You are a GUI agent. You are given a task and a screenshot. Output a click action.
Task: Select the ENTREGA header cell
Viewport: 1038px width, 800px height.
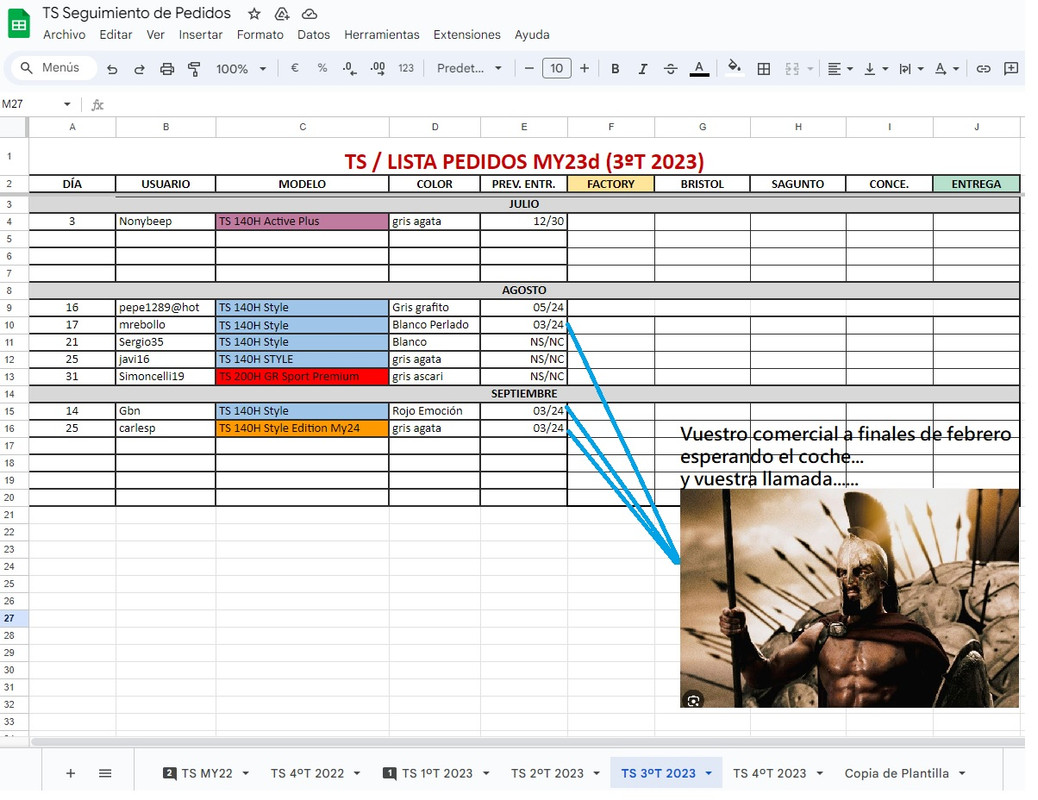pyautogui.click(x=976, y=183)
